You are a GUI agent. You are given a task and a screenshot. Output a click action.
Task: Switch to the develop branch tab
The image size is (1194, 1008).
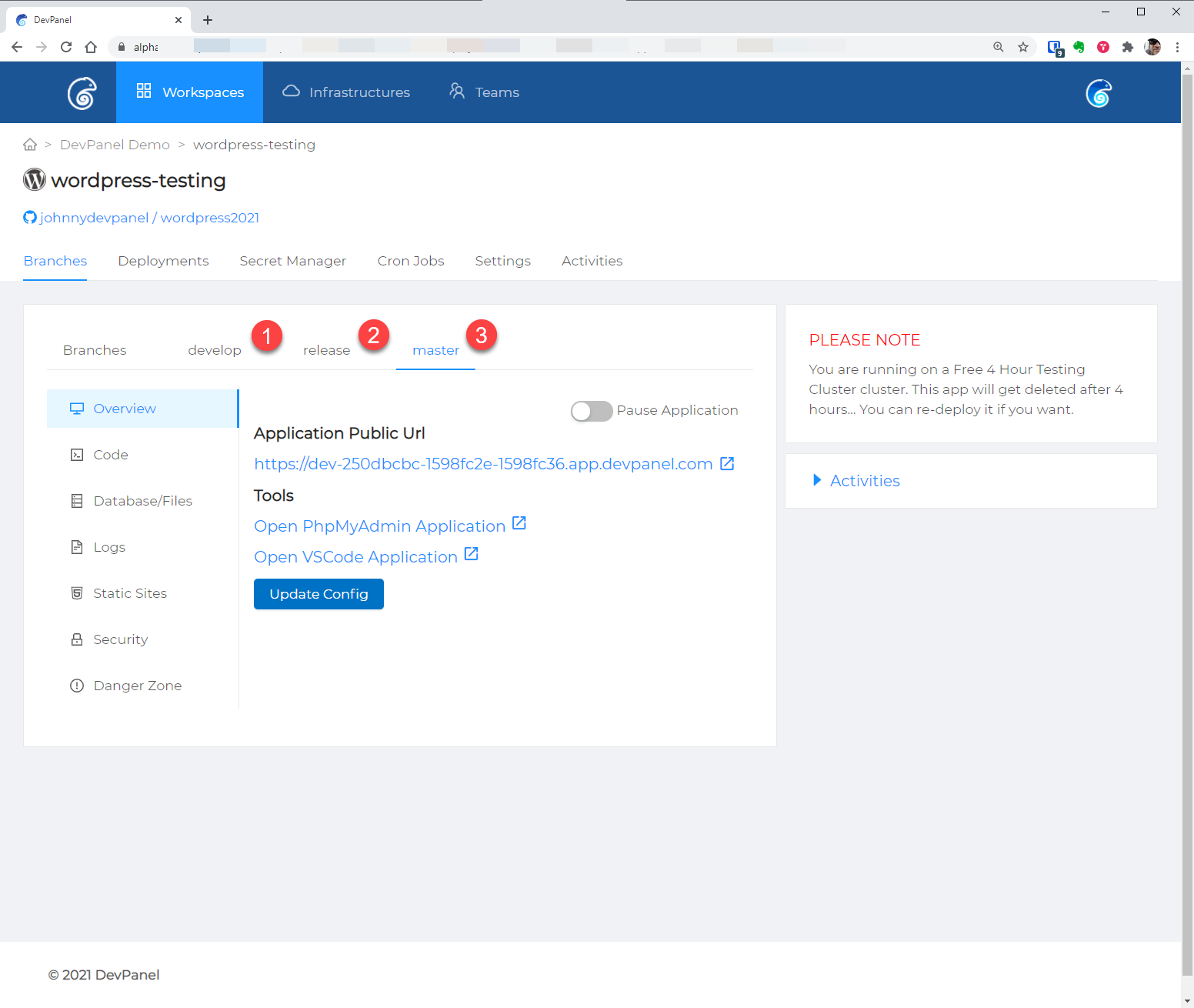click(215, 350)
